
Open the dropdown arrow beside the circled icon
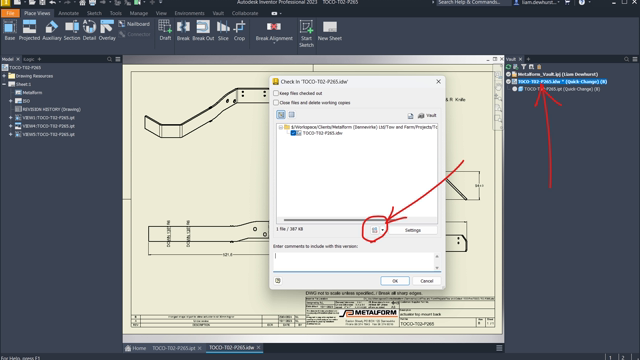(382, 230)
